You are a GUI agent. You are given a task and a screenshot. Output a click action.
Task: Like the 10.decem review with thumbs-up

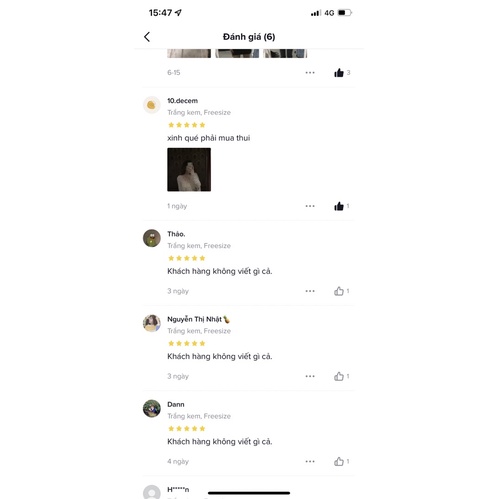[x=339, y=206]
